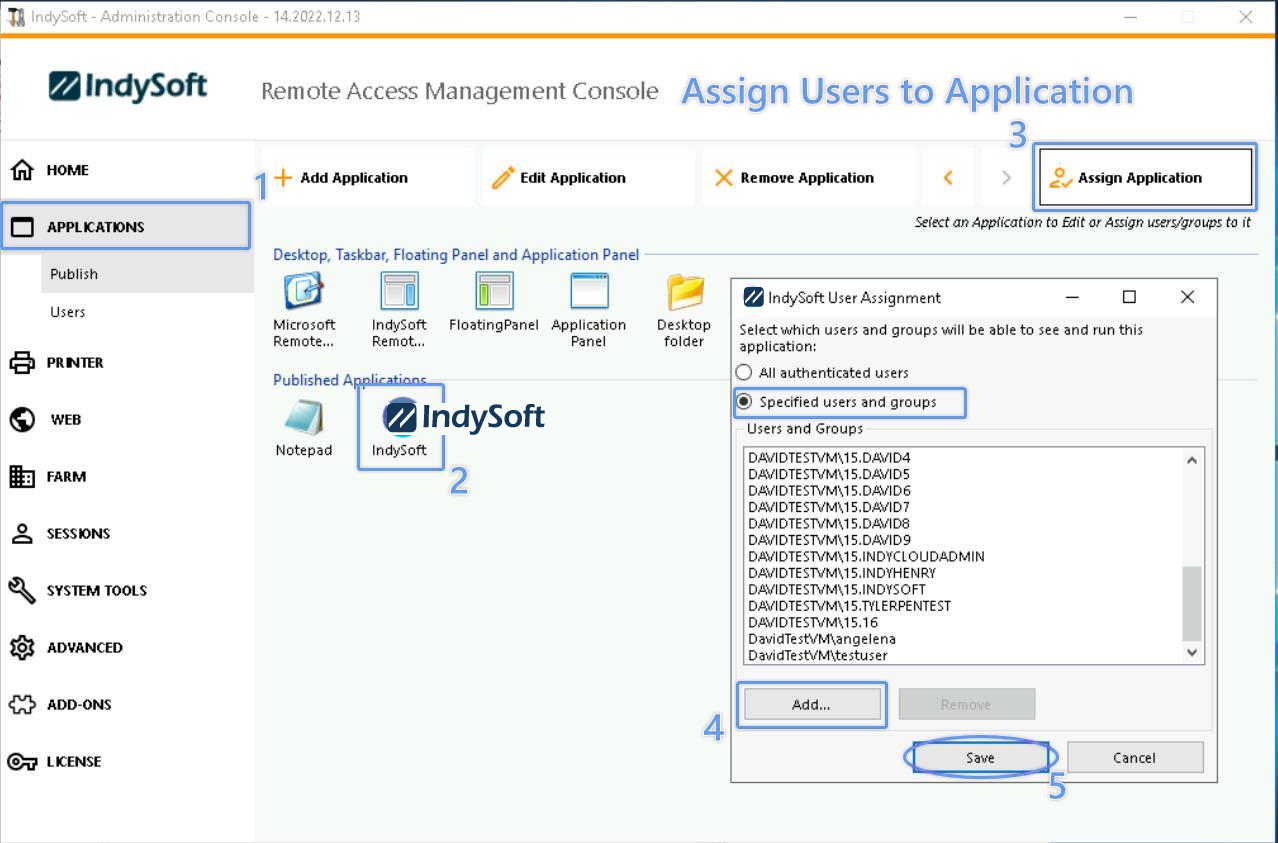Click the ADD-ONS puzzle icon
Screen dimensions: 1278x843
22,704
